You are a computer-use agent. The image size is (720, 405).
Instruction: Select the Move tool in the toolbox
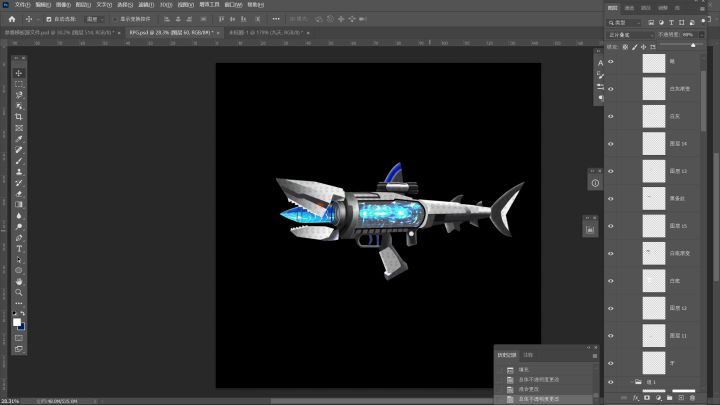[x=19, y=73]
